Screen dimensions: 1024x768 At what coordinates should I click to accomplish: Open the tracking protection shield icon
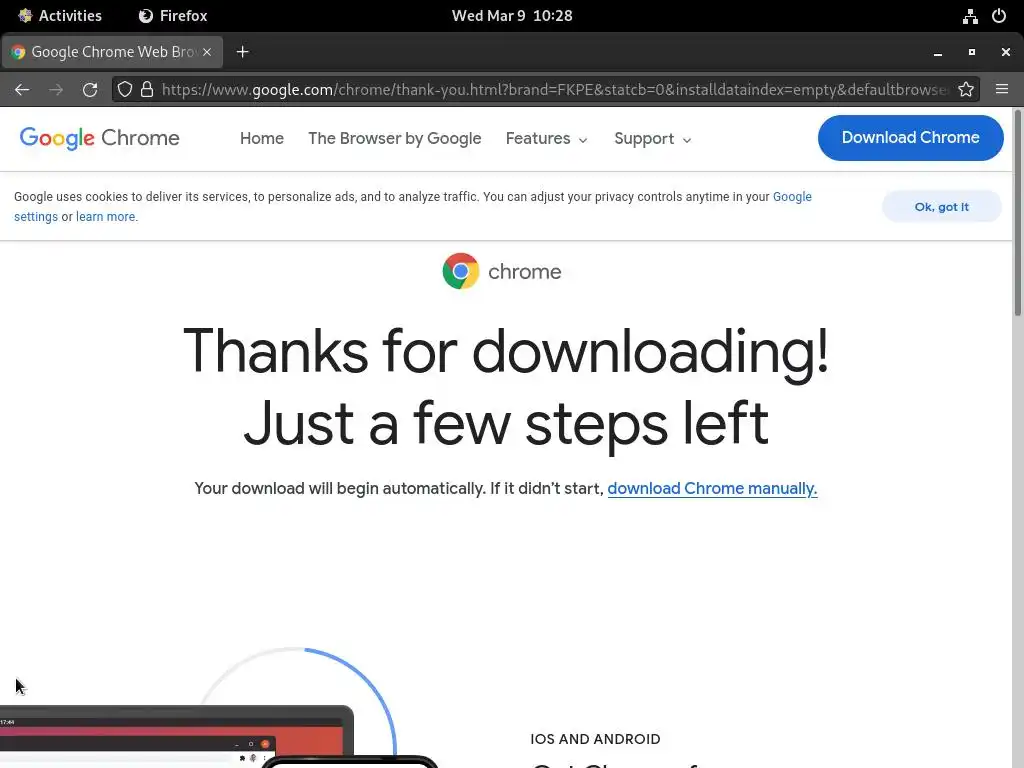tap(125, 89)
